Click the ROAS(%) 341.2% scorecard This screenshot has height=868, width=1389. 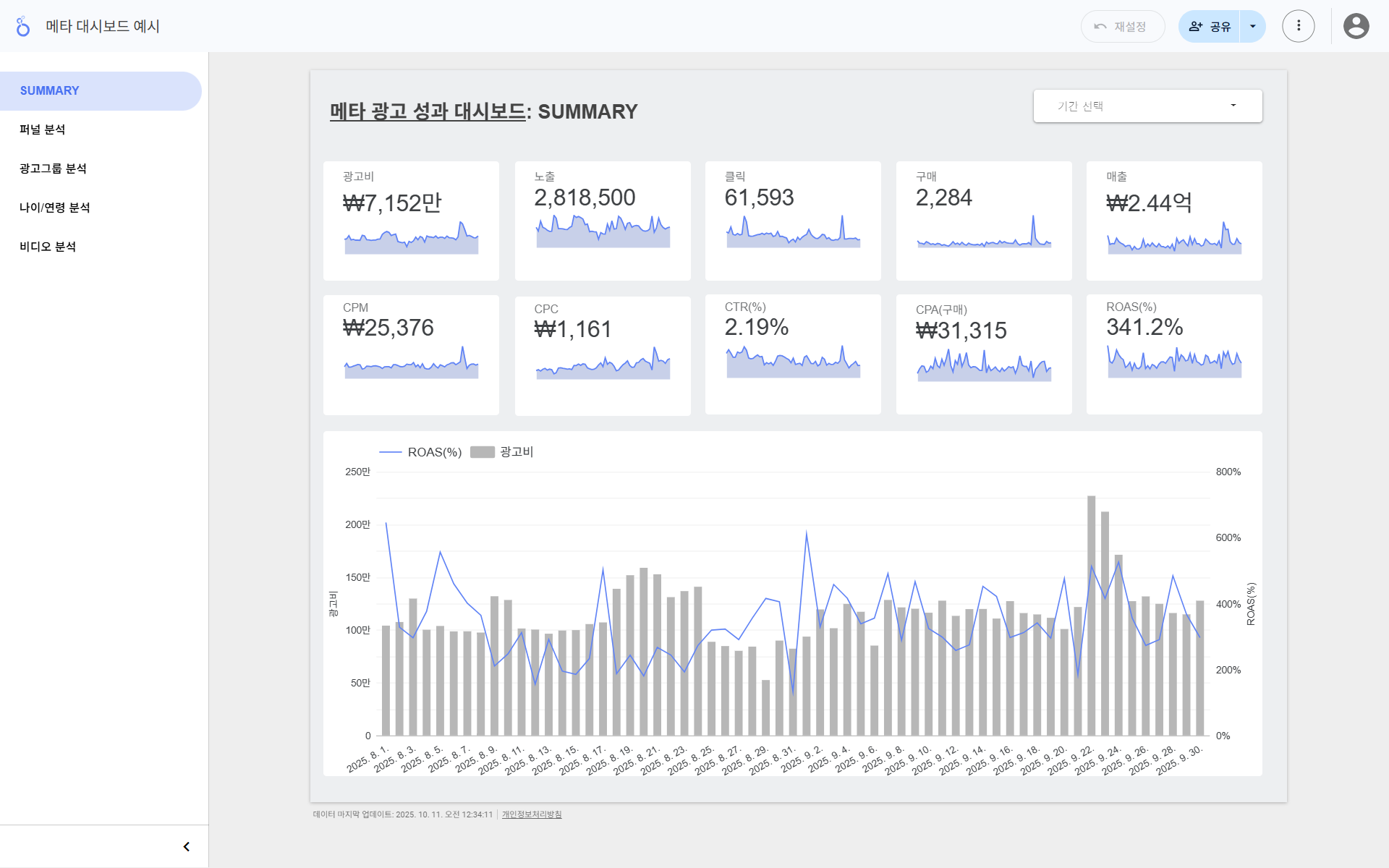1173,353
